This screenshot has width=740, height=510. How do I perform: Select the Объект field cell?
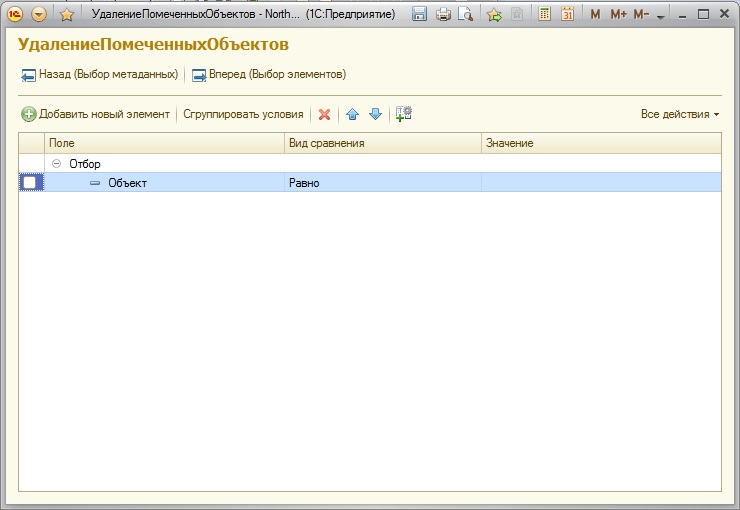[x=164, y=183]
